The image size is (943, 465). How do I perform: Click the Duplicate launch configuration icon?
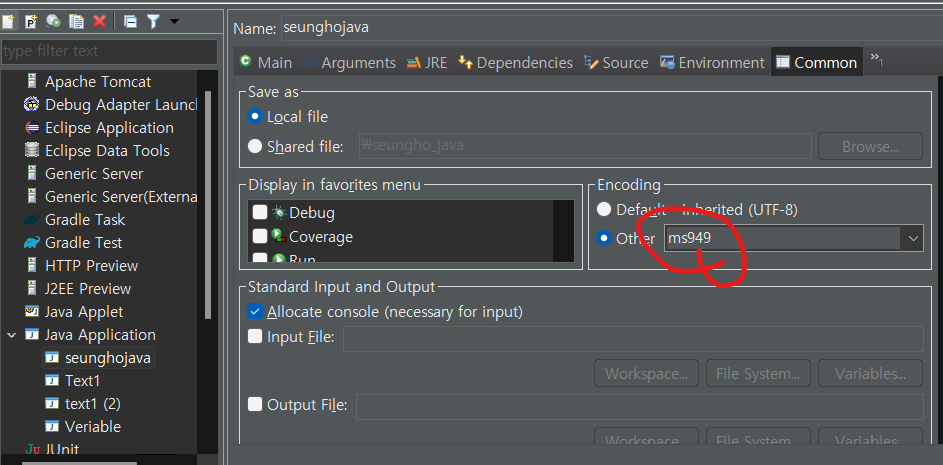point(76,22)
